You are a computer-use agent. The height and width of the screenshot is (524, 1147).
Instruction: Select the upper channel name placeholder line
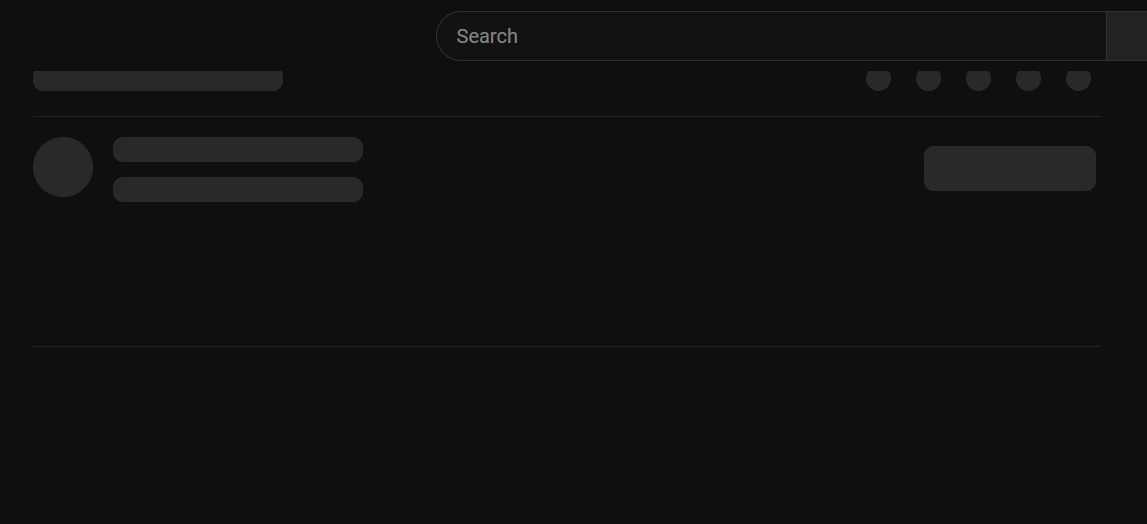pos(238,149)
